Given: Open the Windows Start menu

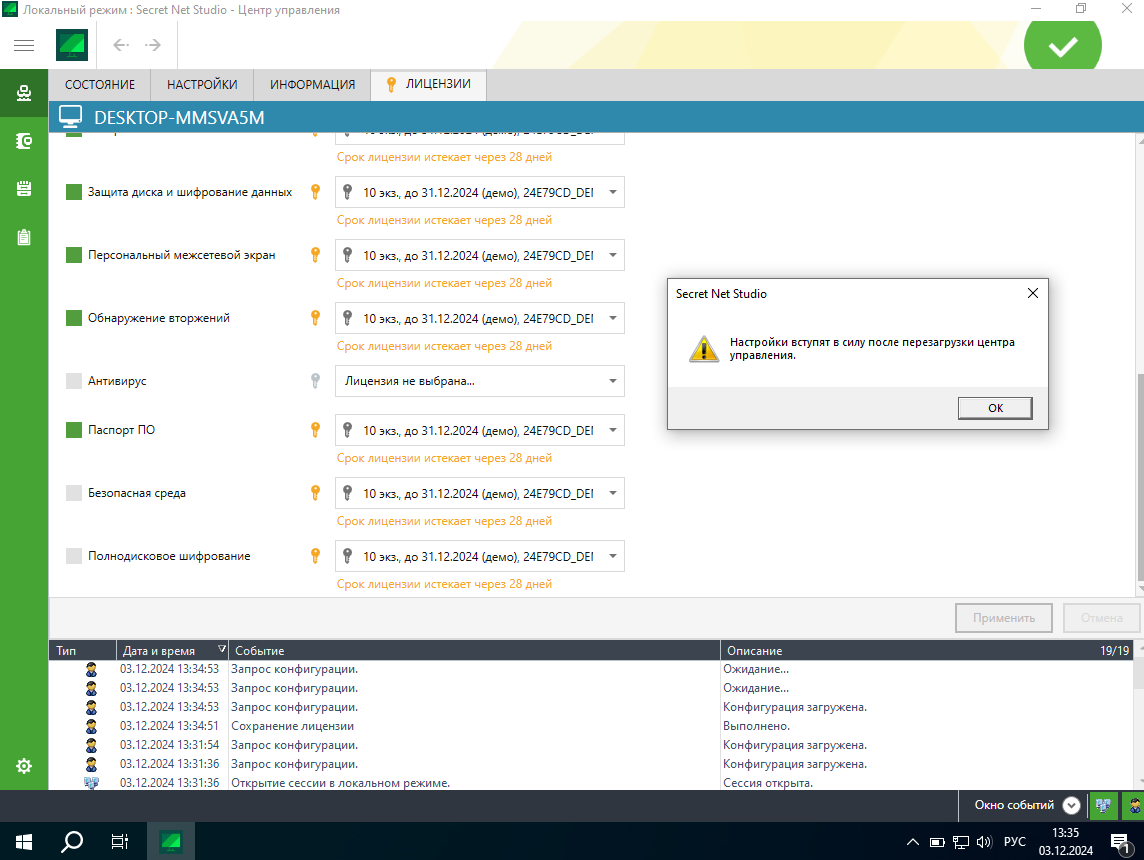Looking at the screenshot, I should pos(24,842).
